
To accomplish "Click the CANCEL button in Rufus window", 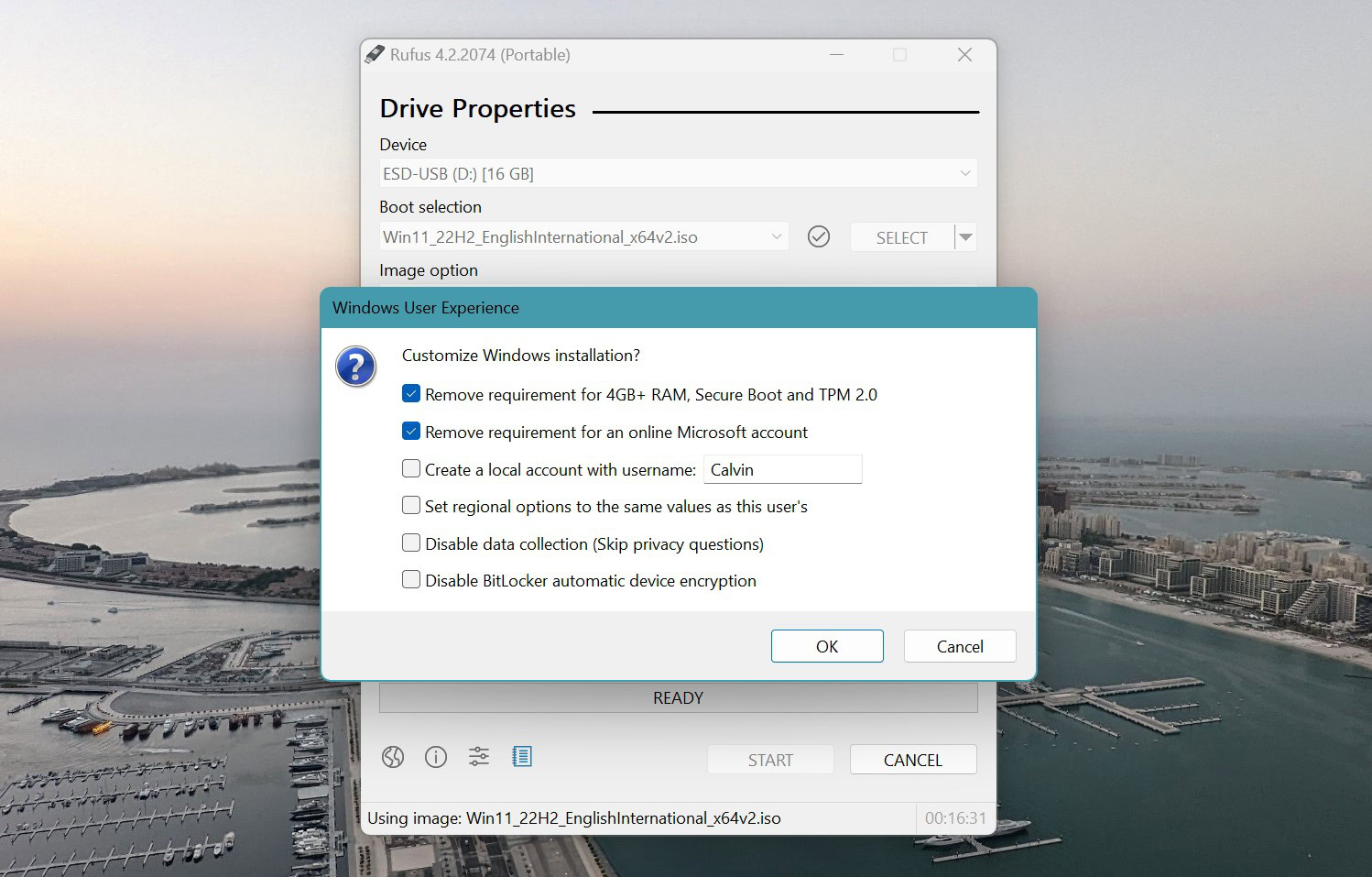I will (913, 760).
